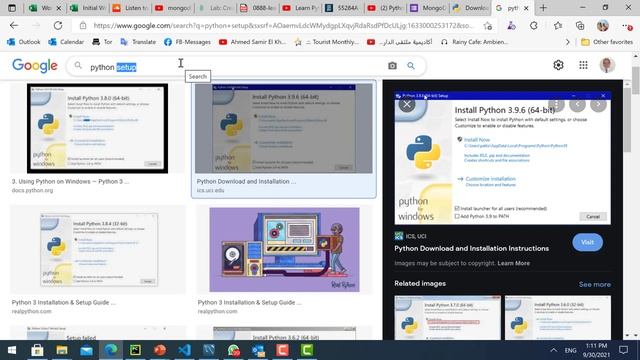Close the image preview panel
Viewport: 640px width, 360px height.
[x=407, y=104]
